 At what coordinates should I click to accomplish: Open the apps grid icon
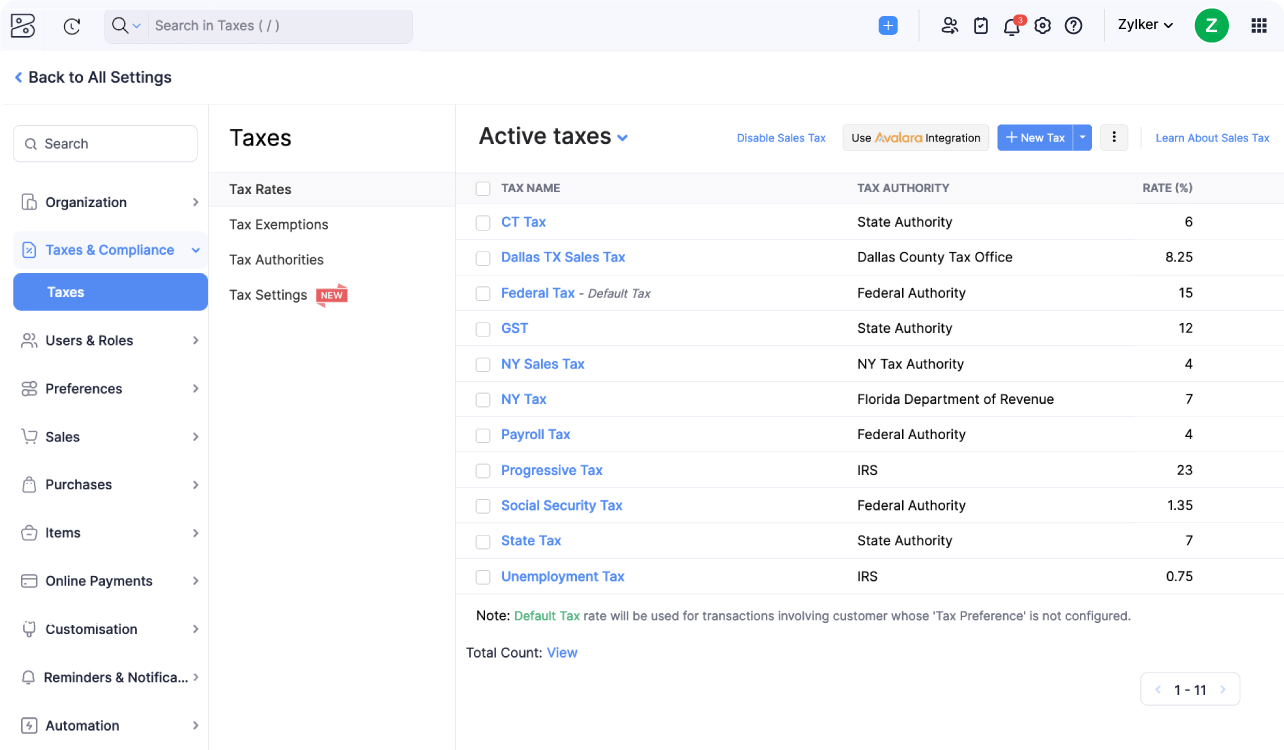pos(1259,26)
